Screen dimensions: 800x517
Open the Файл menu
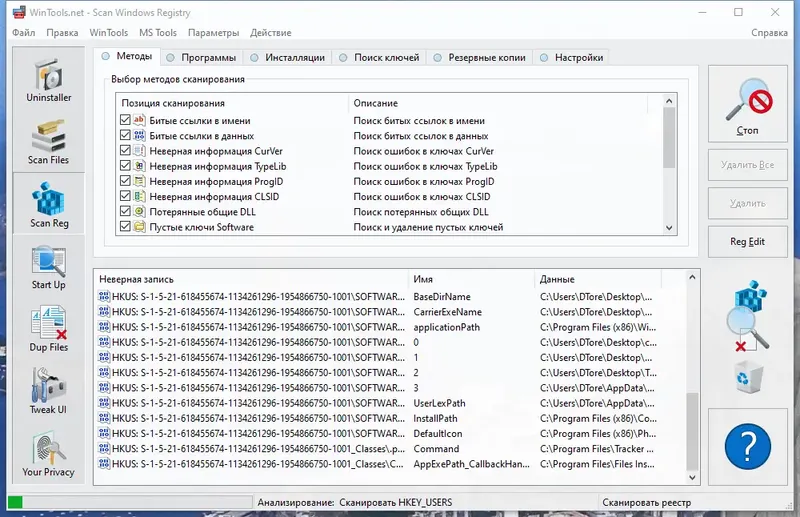pos(23,33)
